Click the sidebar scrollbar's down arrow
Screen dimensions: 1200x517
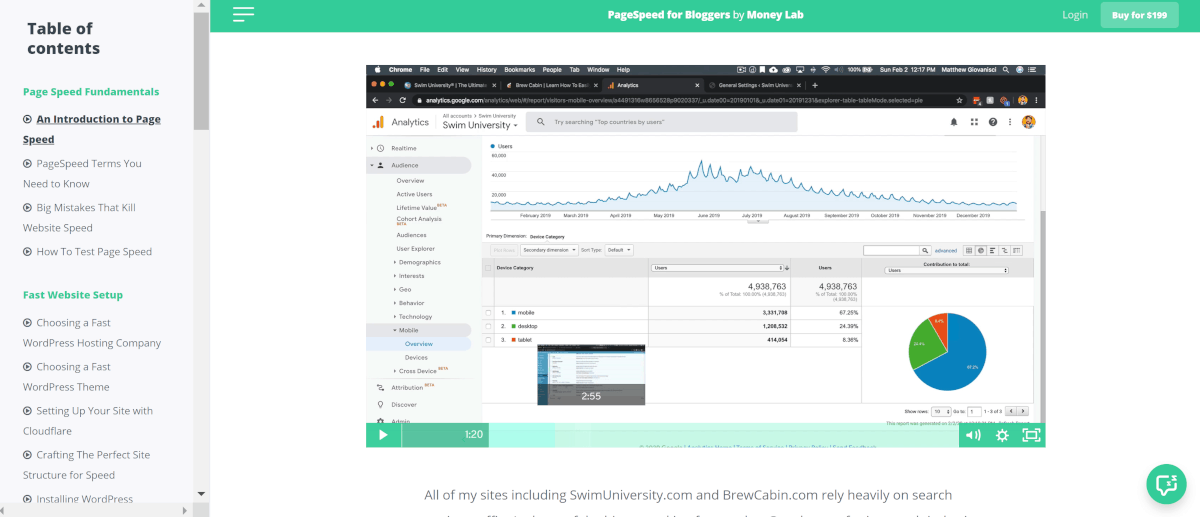(x=201, y=493)
